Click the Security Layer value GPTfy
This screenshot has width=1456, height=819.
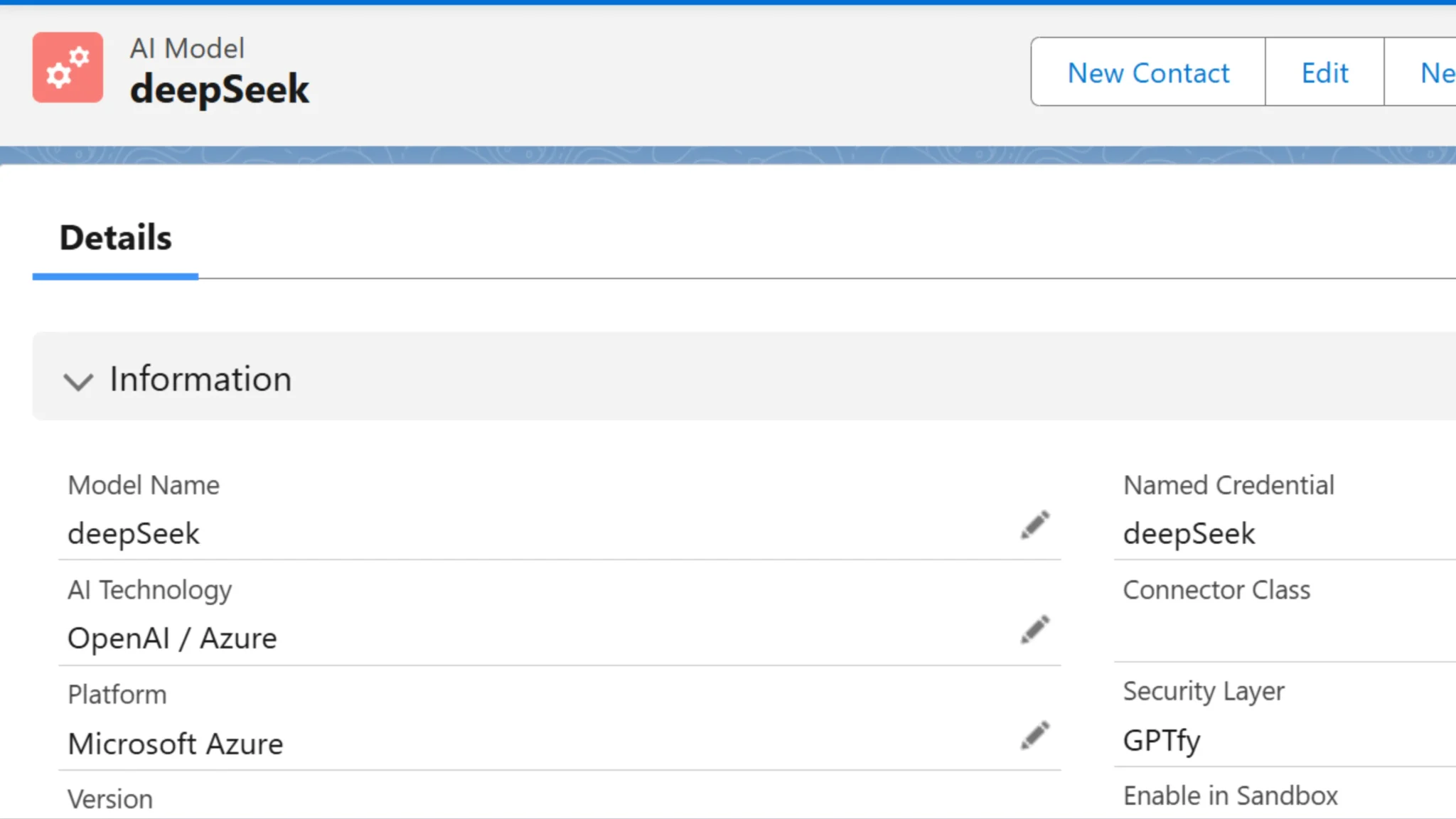(x=1162, y=739)
